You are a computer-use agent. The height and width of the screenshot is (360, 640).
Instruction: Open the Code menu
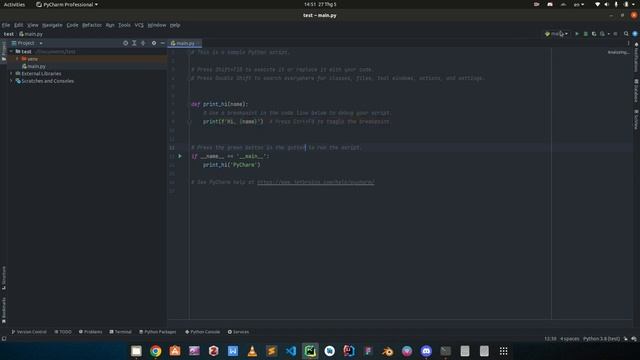point(72,25)
